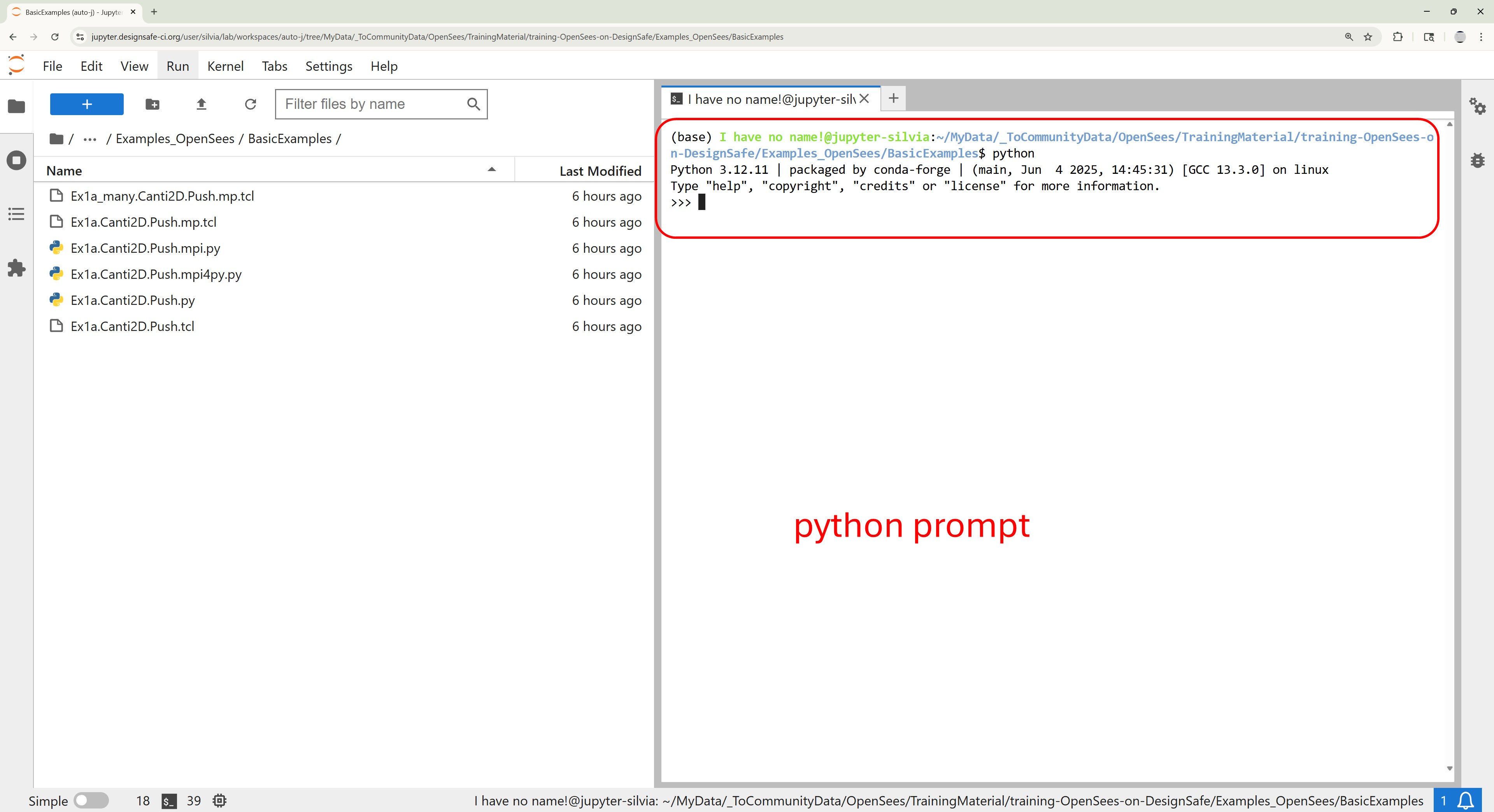1494x812 pixels.
Task: Open the Property Inspector gears icon
Action: pos(1476,107)
